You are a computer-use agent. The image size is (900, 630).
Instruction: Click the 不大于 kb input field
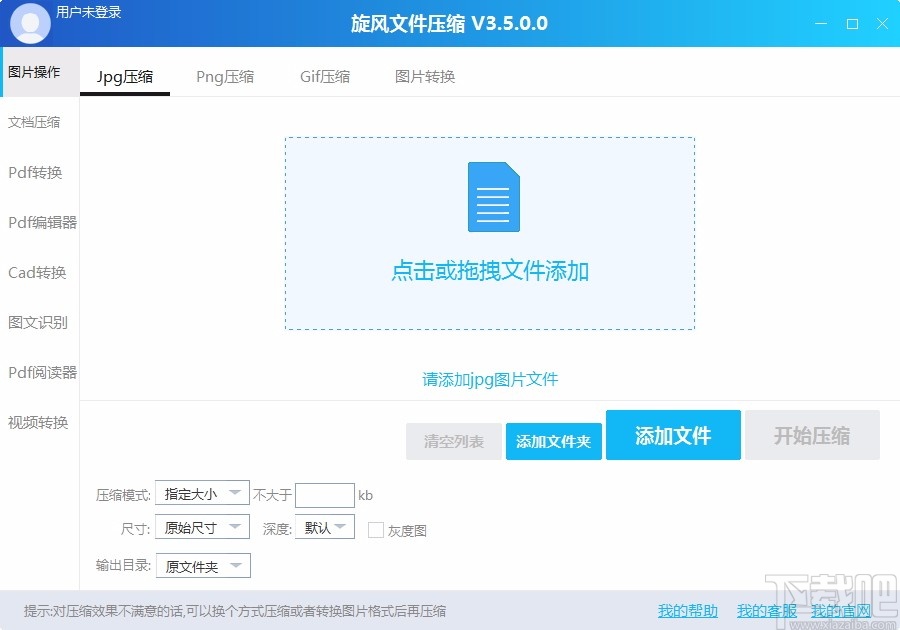tap(324, 494)
